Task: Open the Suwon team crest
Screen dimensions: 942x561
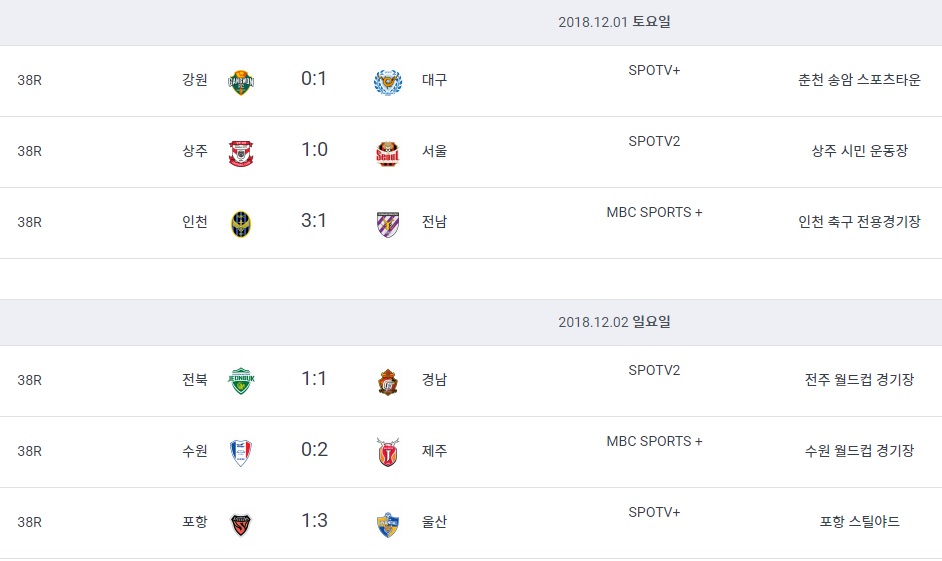Action: pyautogui.click(x=241, y=452)
